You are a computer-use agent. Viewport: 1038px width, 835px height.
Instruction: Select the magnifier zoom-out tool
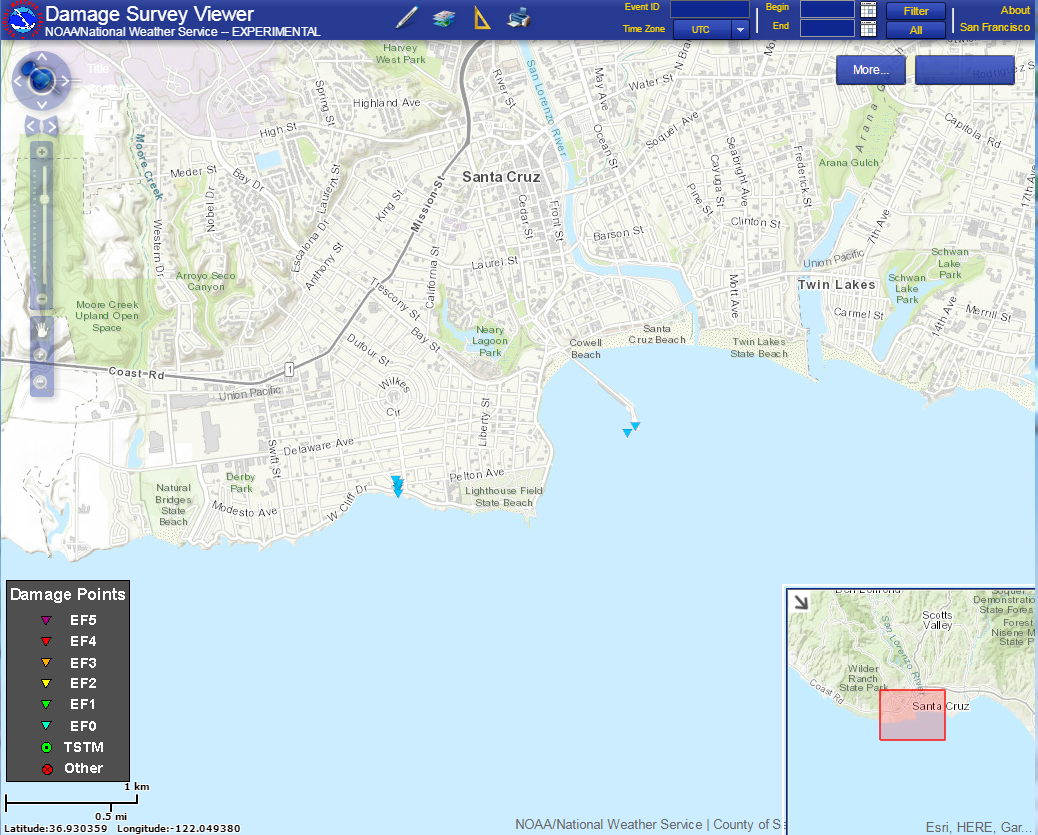[x=40, y=382]
